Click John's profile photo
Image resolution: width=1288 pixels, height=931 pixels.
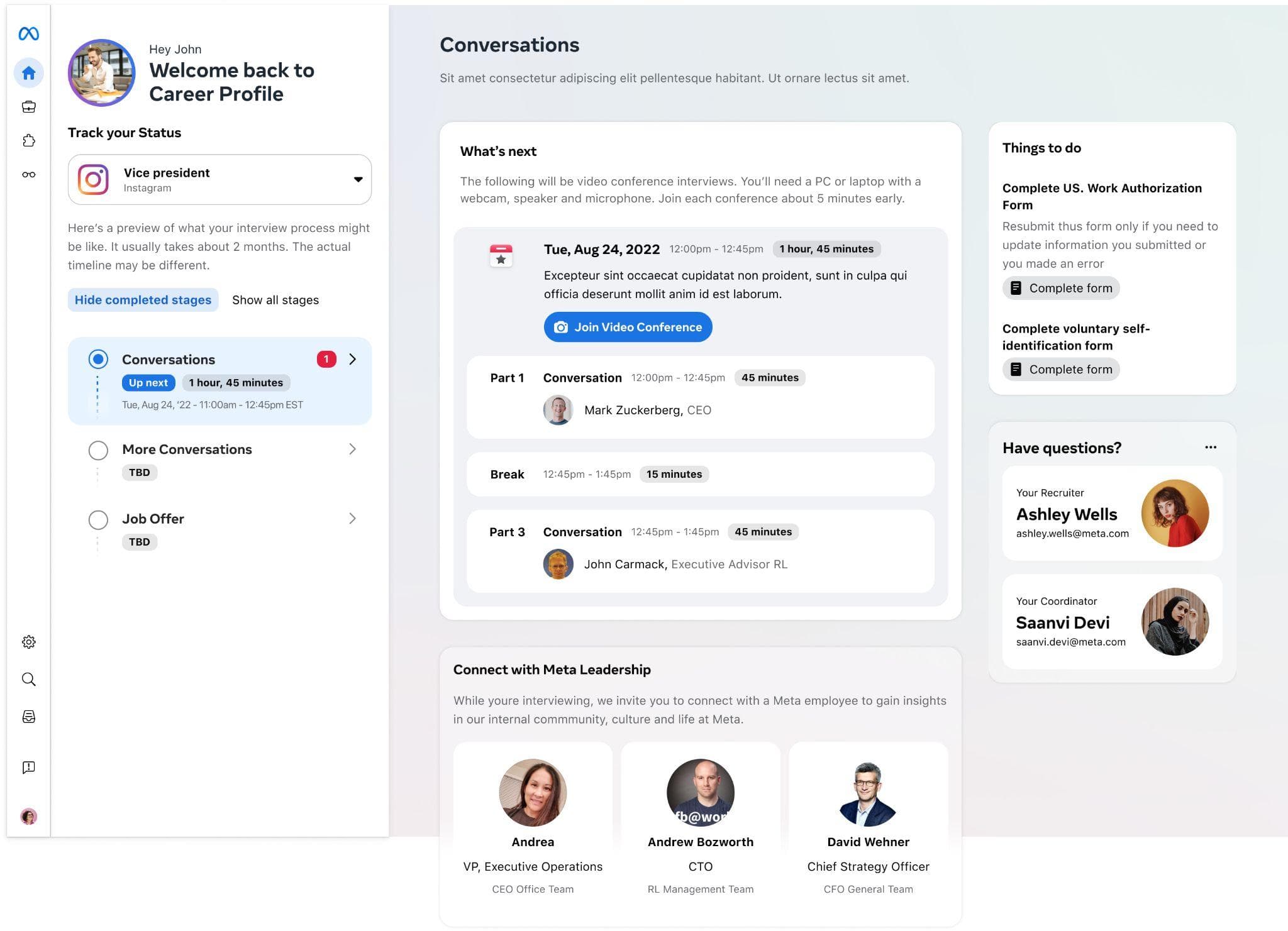coord(102,73)
